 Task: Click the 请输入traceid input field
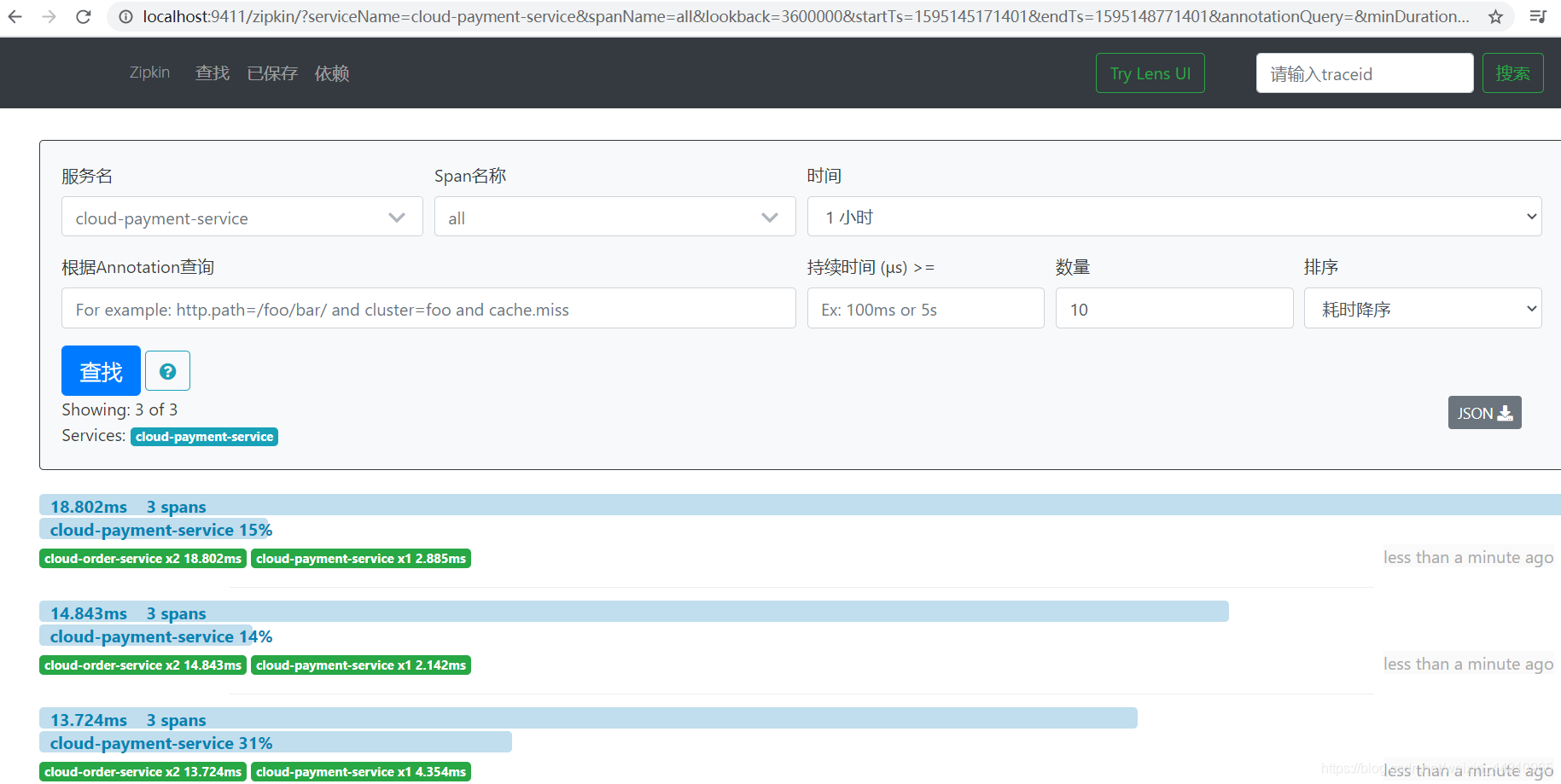tap(1363, 73)
